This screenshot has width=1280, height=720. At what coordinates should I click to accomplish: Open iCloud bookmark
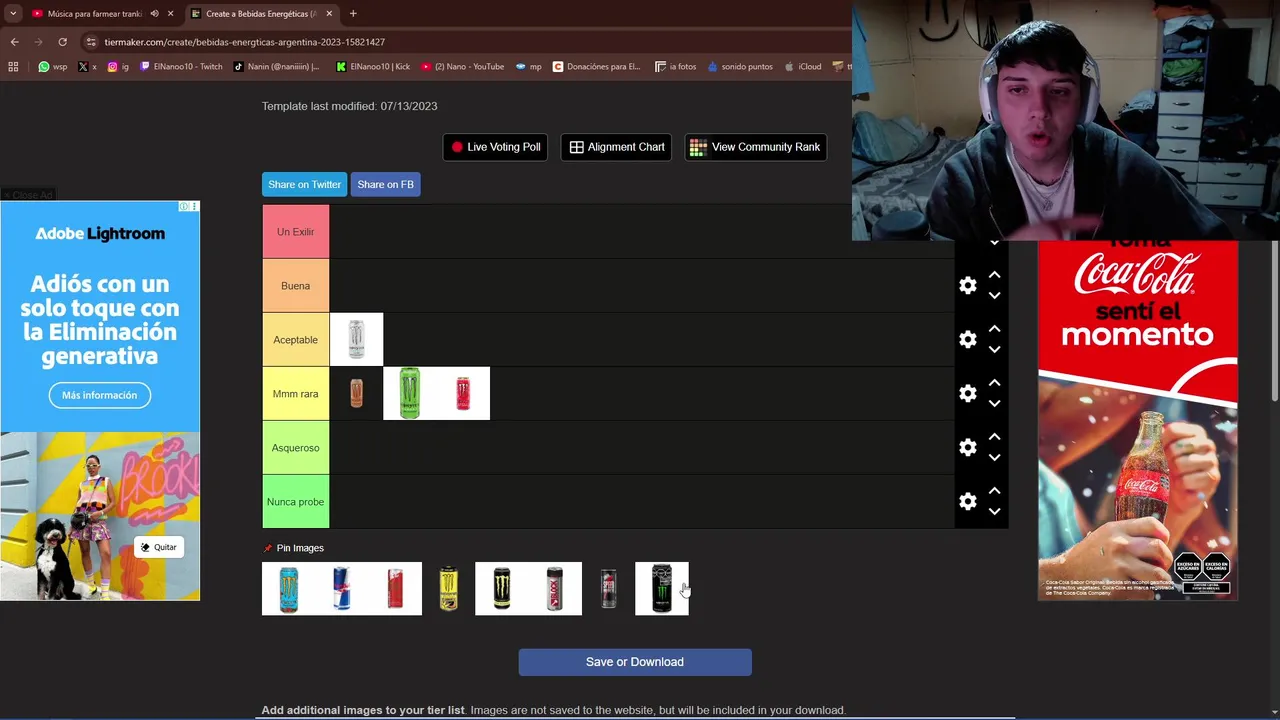803,67
